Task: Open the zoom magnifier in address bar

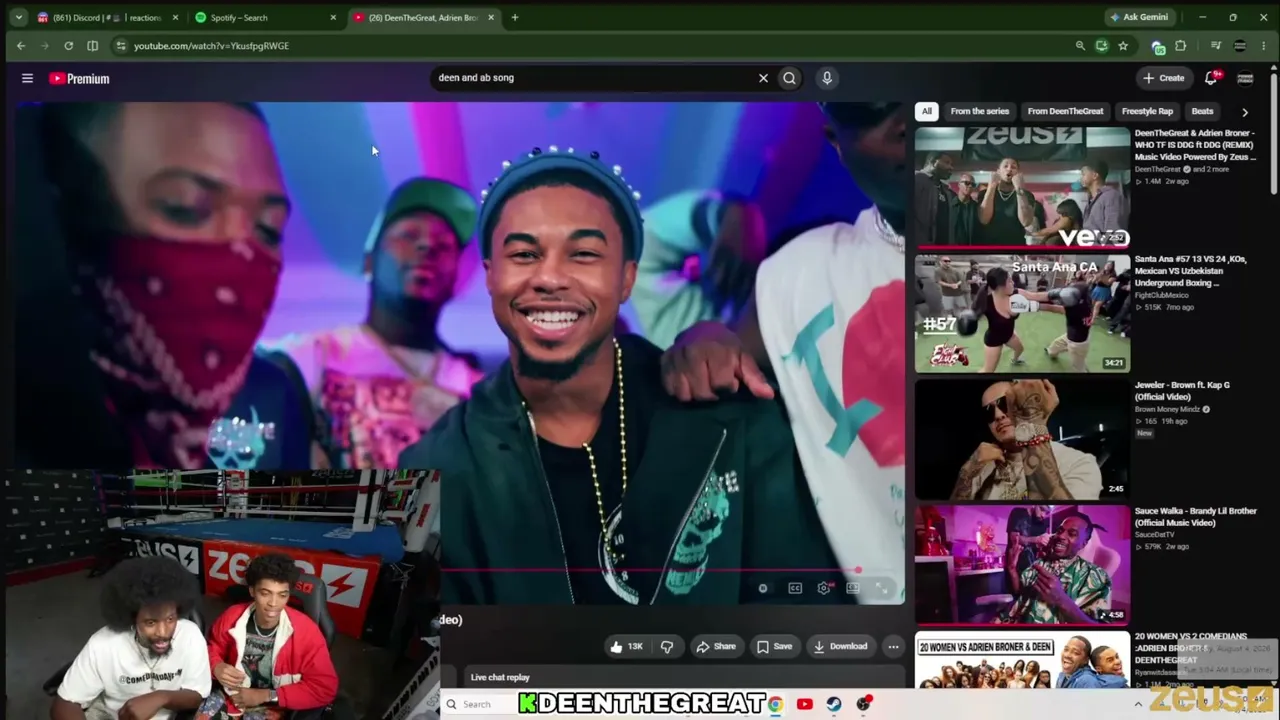Action: [1080, 46]
